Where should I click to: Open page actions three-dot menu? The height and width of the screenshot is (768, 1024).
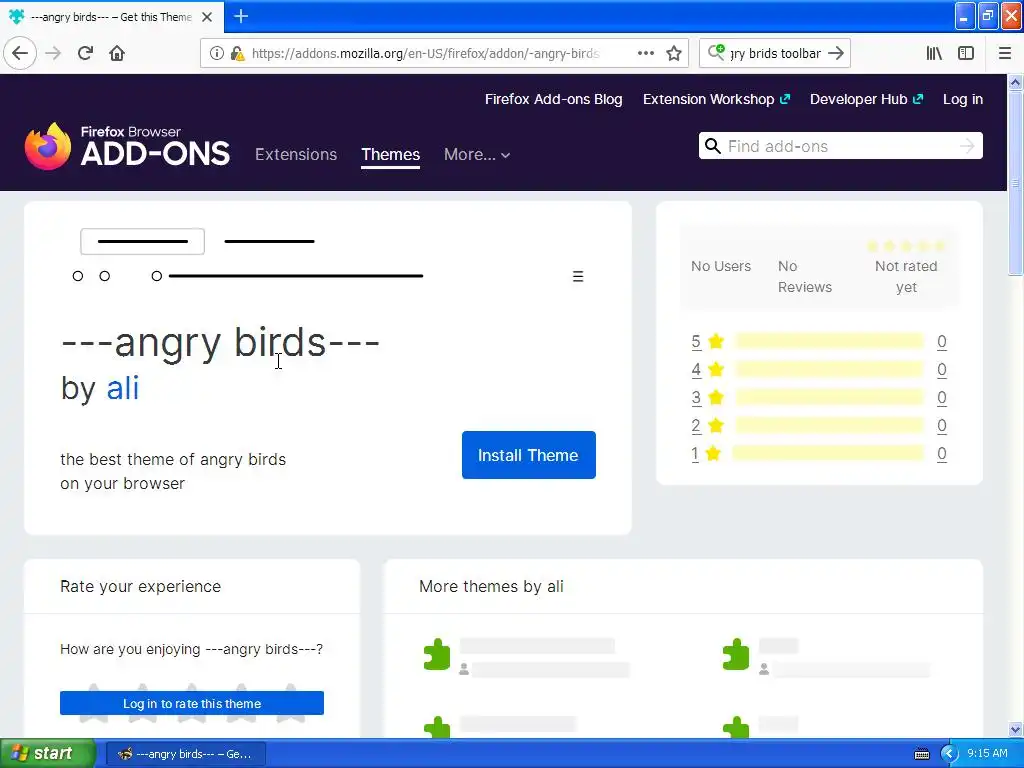click(x=646, y=54)
